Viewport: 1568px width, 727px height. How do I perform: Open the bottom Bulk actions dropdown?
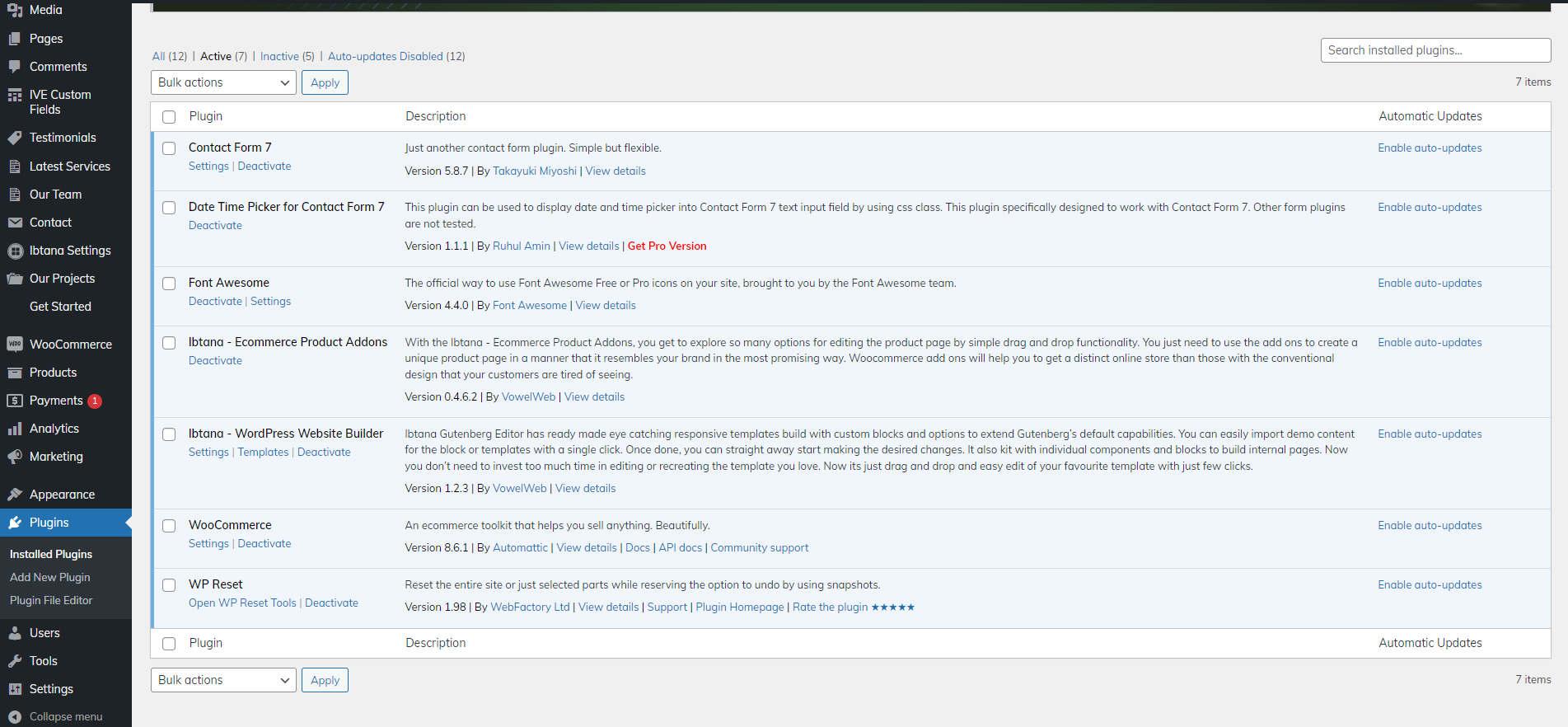223,680
